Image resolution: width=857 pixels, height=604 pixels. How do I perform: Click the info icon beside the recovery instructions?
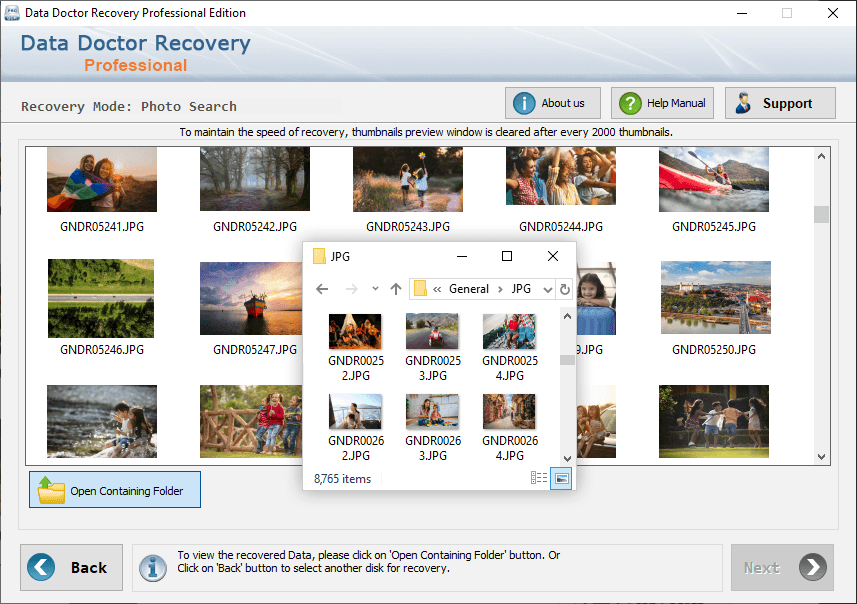point(153,568)
